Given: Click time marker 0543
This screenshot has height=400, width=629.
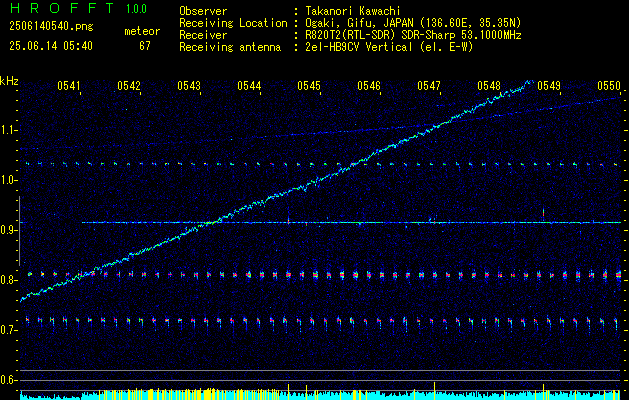Looking at the screenshot, I should pyautogui.click(x=189, y=85).
